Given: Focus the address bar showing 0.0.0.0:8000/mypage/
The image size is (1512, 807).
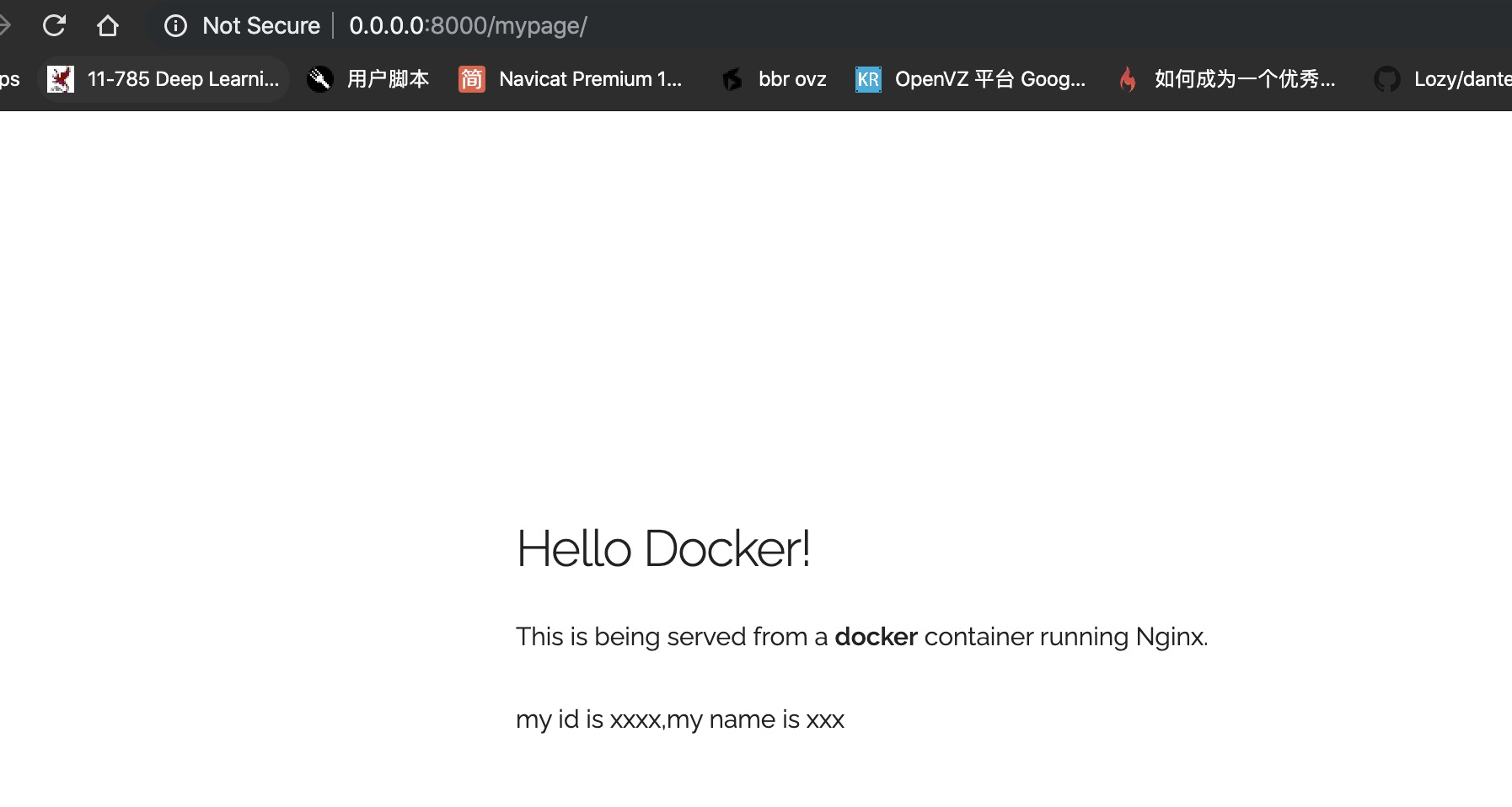Looking at the screenshot, I should 468,26.
